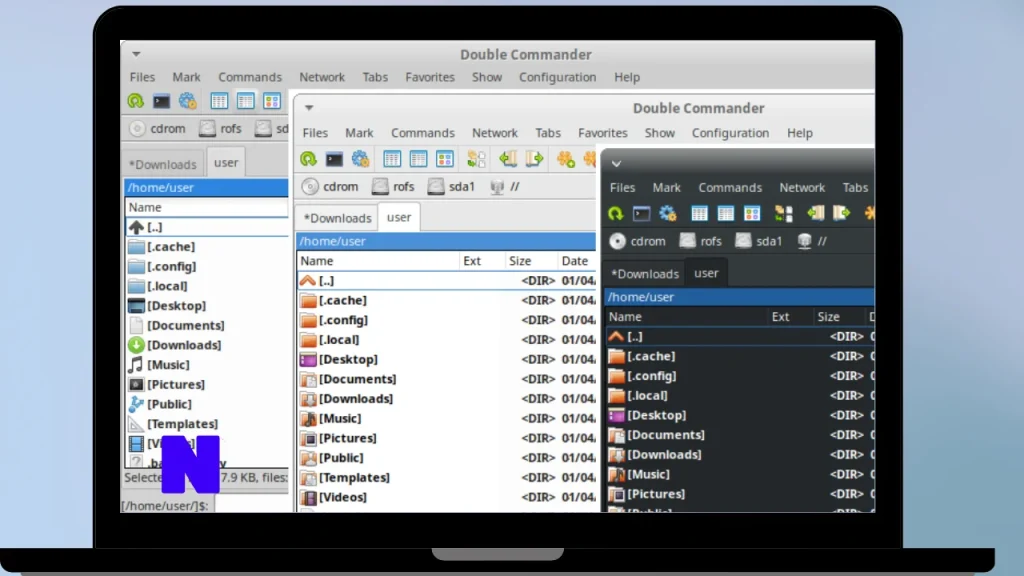Click the /home/user path bar in the middle window

446,241
